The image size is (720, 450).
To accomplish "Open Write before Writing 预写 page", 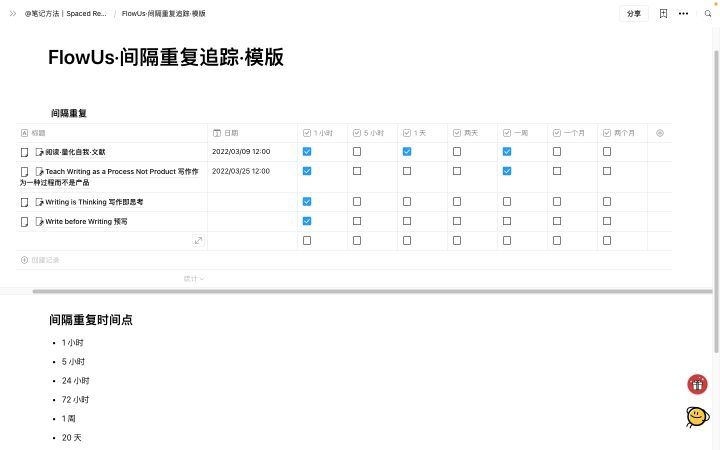I will [x=86, y=221].
